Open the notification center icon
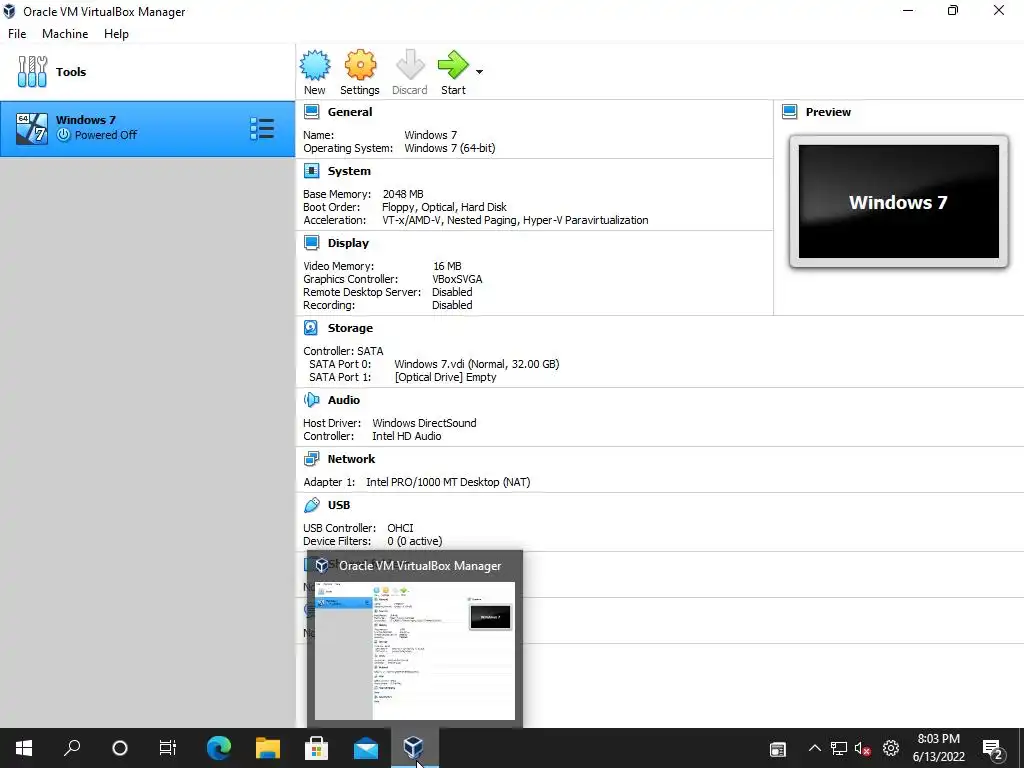Image resolution: width=1024 pixels, height=768 pixels. click(x=993, y=748)
